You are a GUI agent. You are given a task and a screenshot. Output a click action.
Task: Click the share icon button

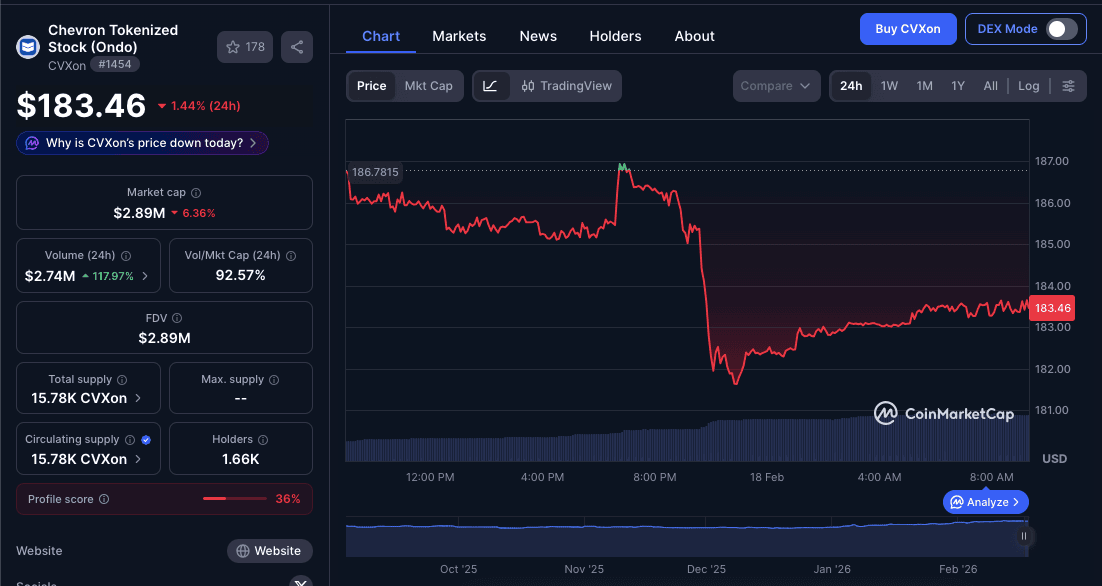[x=297, y=47]
